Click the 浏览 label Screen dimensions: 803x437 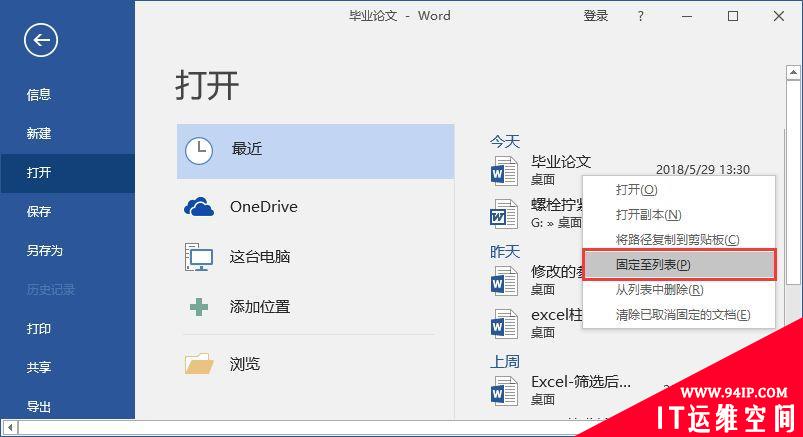click(245, 364)
